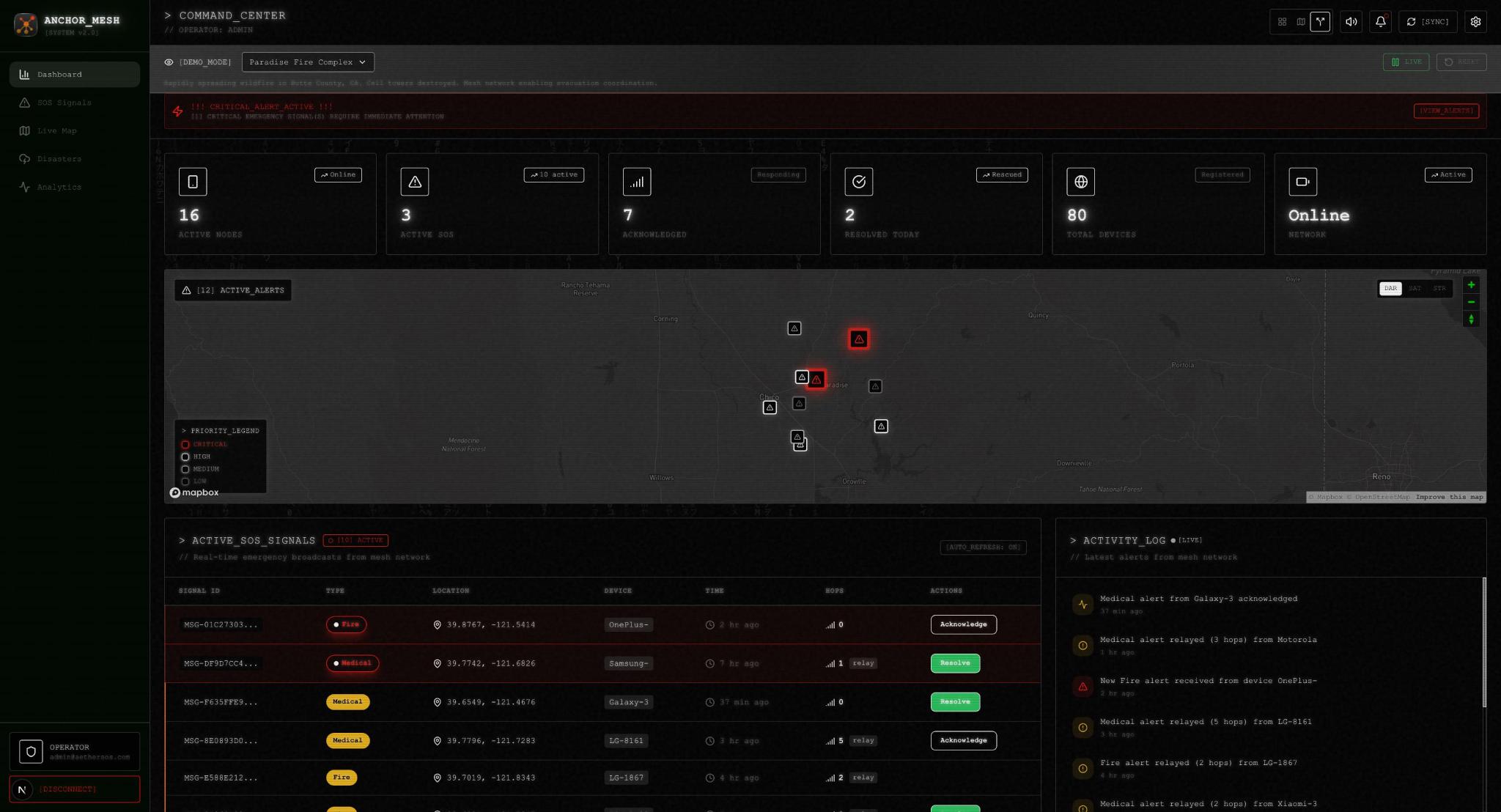Click the VIEW_ALERTS button in the critical banner

click(x=1445, y=111)
